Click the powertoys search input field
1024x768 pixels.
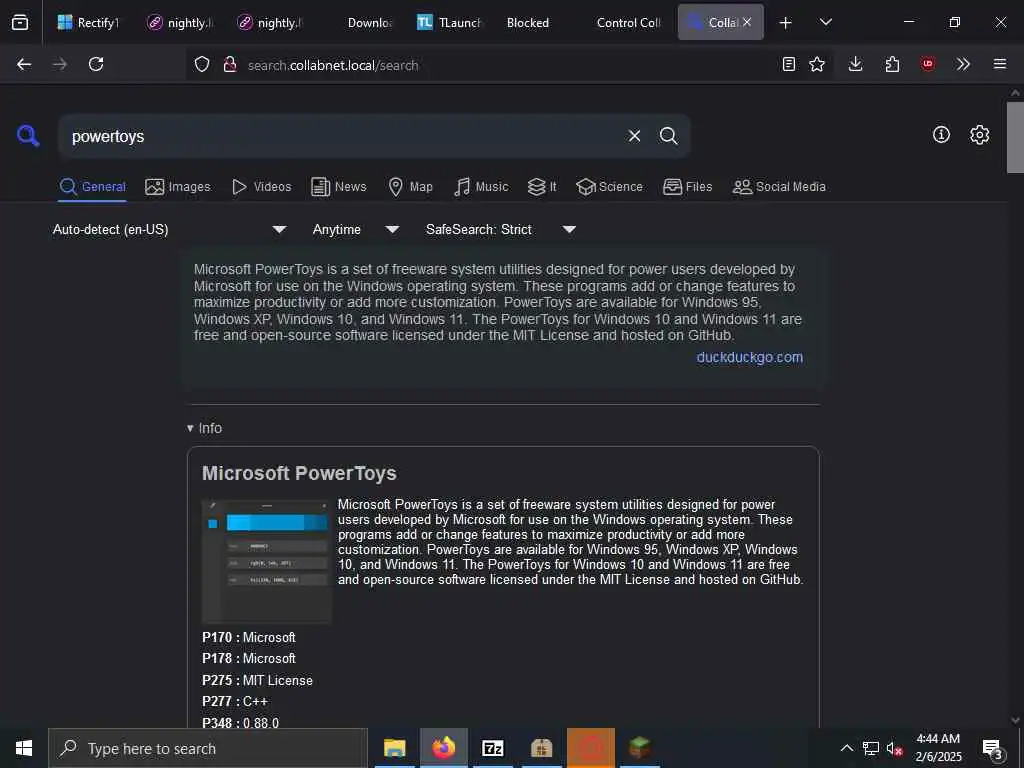(x=343, y=136)
